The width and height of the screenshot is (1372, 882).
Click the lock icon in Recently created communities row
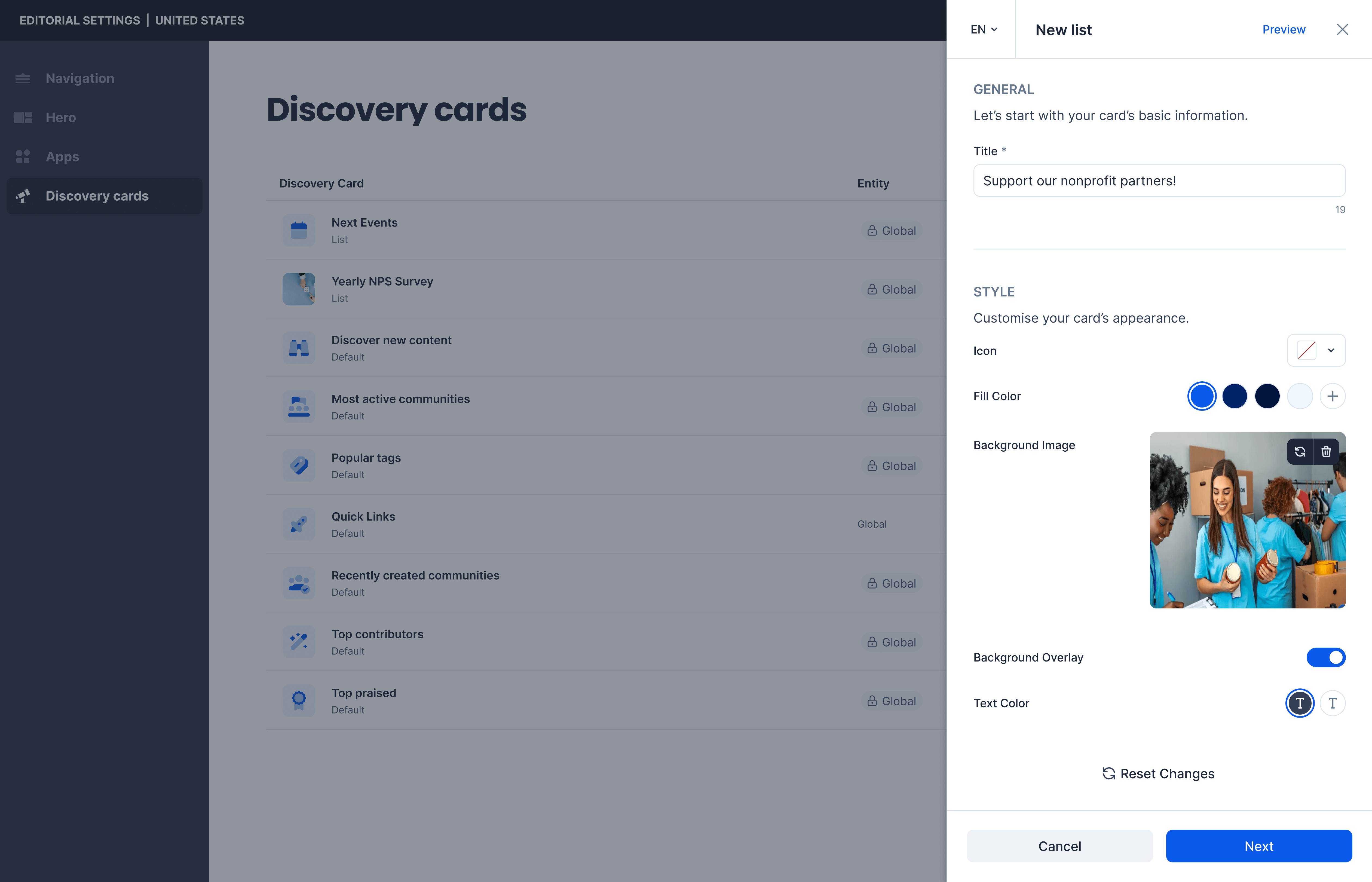(872, 583)
